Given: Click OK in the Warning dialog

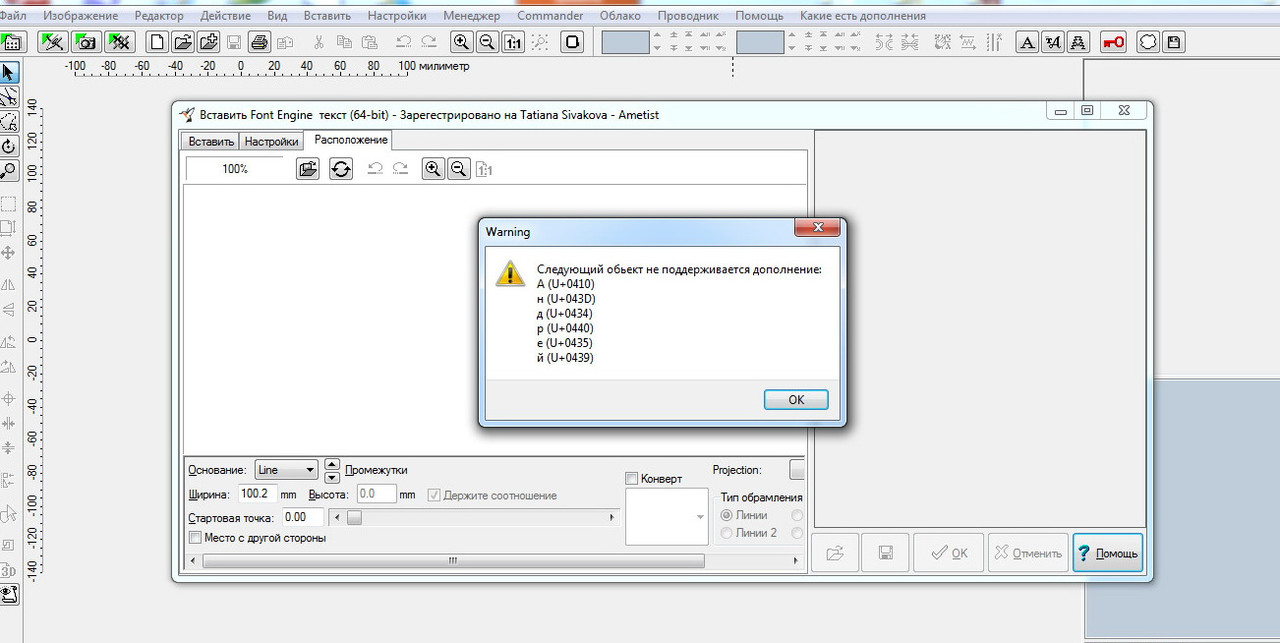Looking at the screenshot, I should pos(796,399).
